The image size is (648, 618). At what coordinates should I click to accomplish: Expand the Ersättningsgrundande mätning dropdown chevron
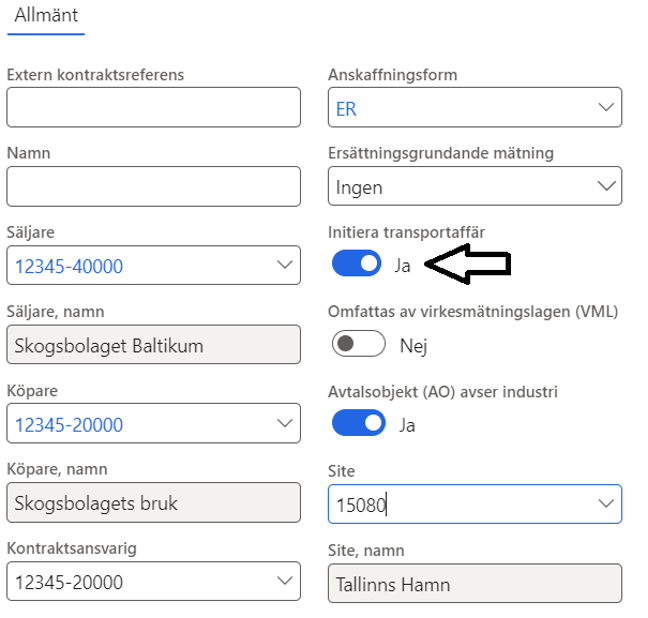pyautogui.click(x=606, y=186)
